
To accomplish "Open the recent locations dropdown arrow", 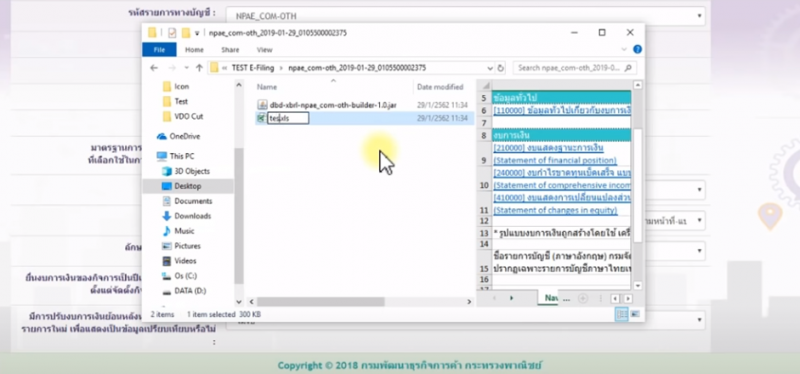I will coord(186,68).
